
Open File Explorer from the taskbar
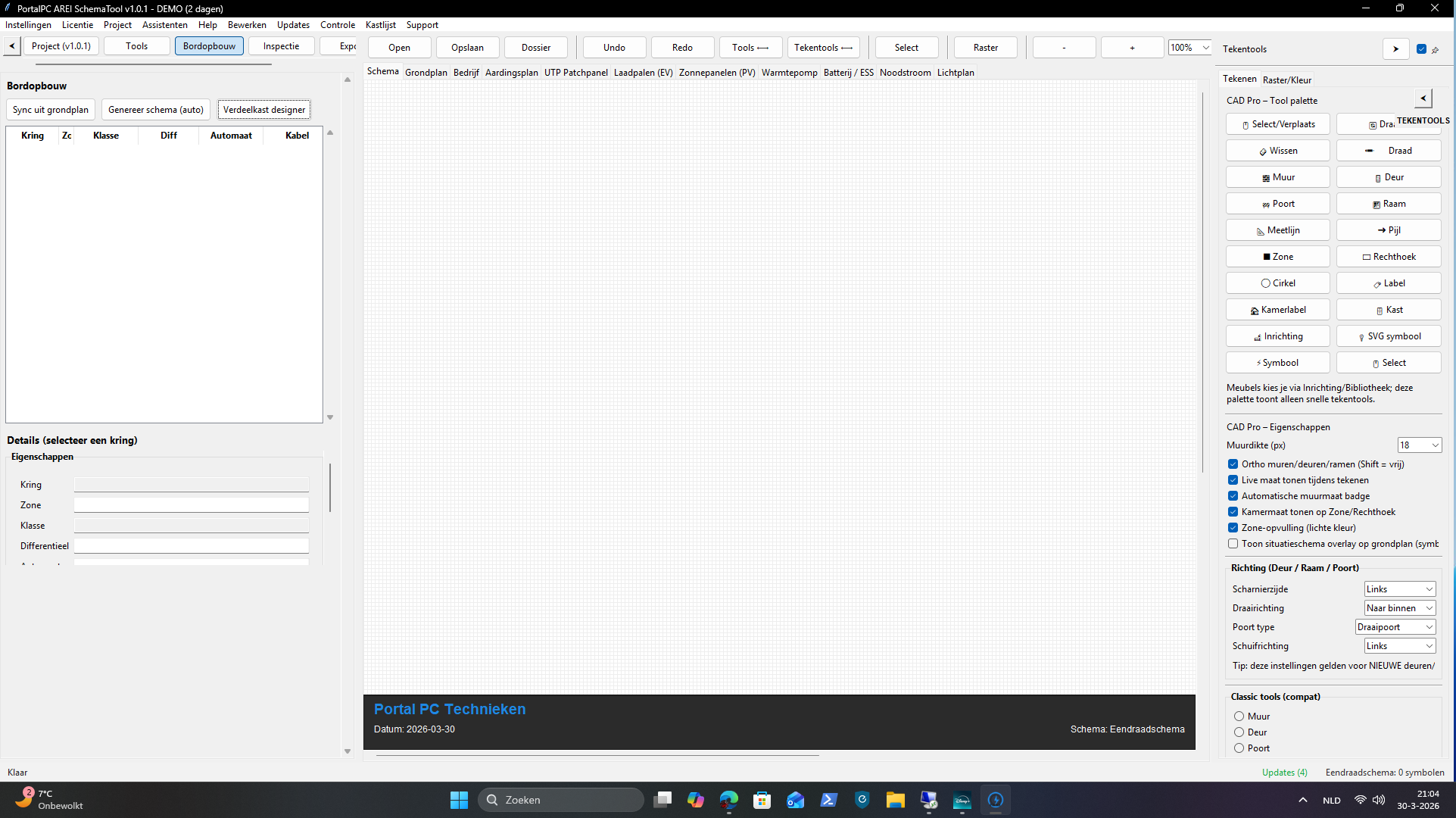click(895, 800)
